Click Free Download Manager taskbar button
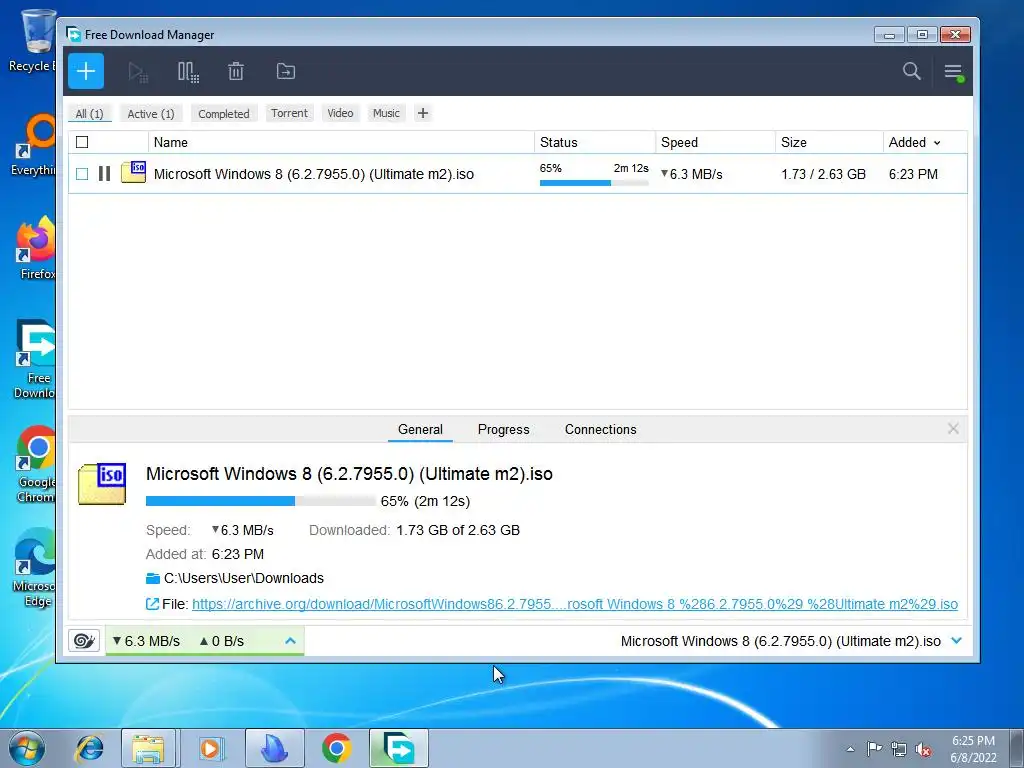 point(398,748)
